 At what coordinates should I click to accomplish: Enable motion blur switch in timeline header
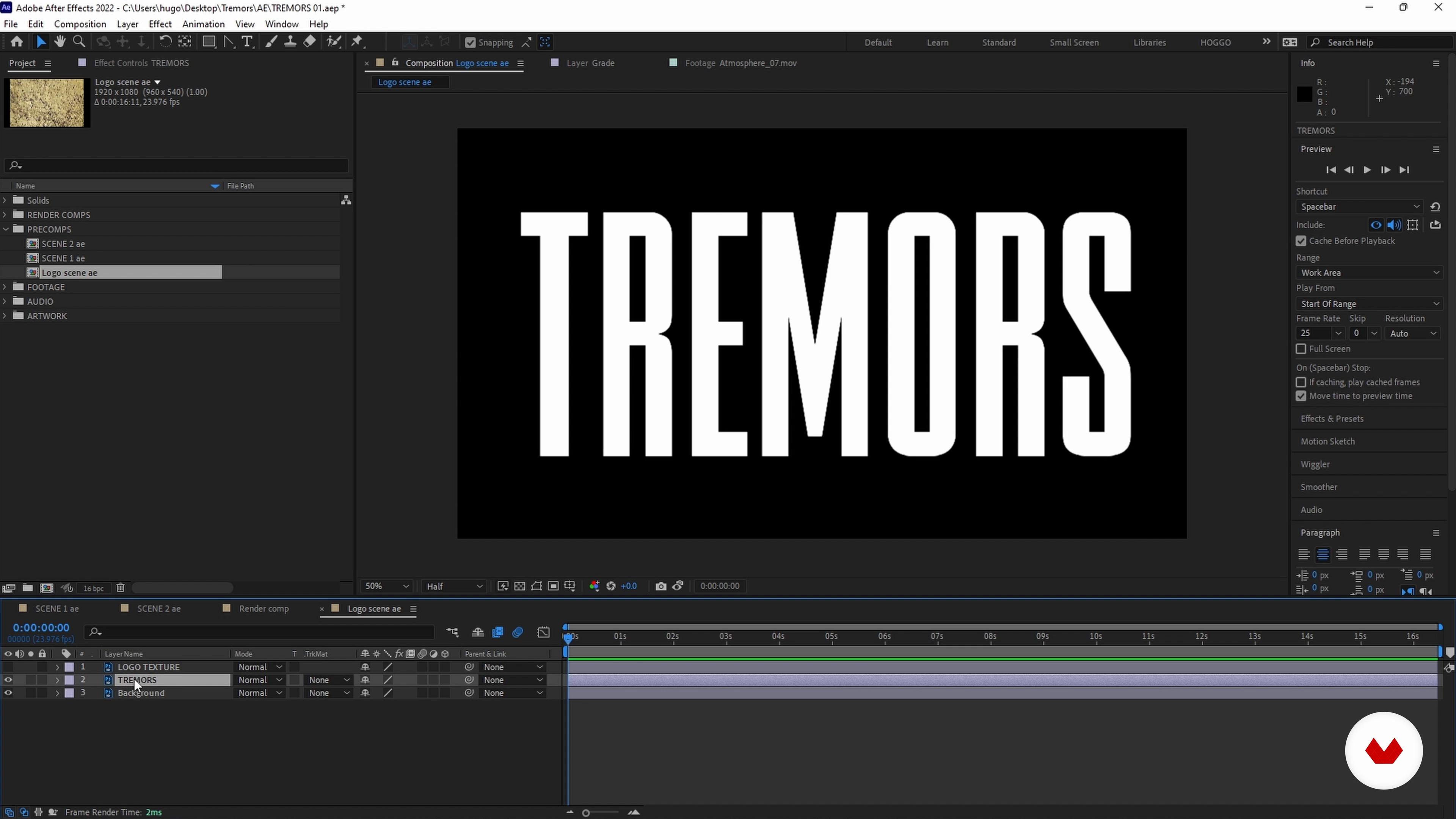click(x=518, y=632)
